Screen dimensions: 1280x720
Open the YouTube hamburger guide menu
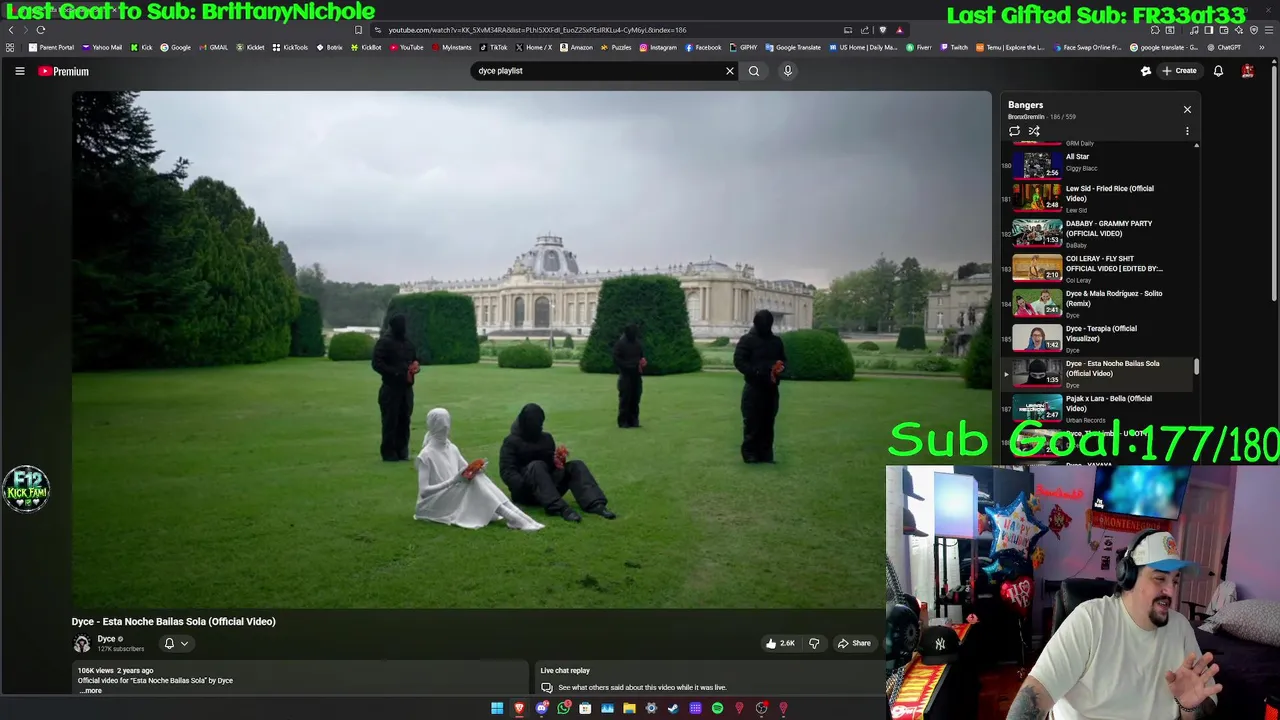pos(19,71)
